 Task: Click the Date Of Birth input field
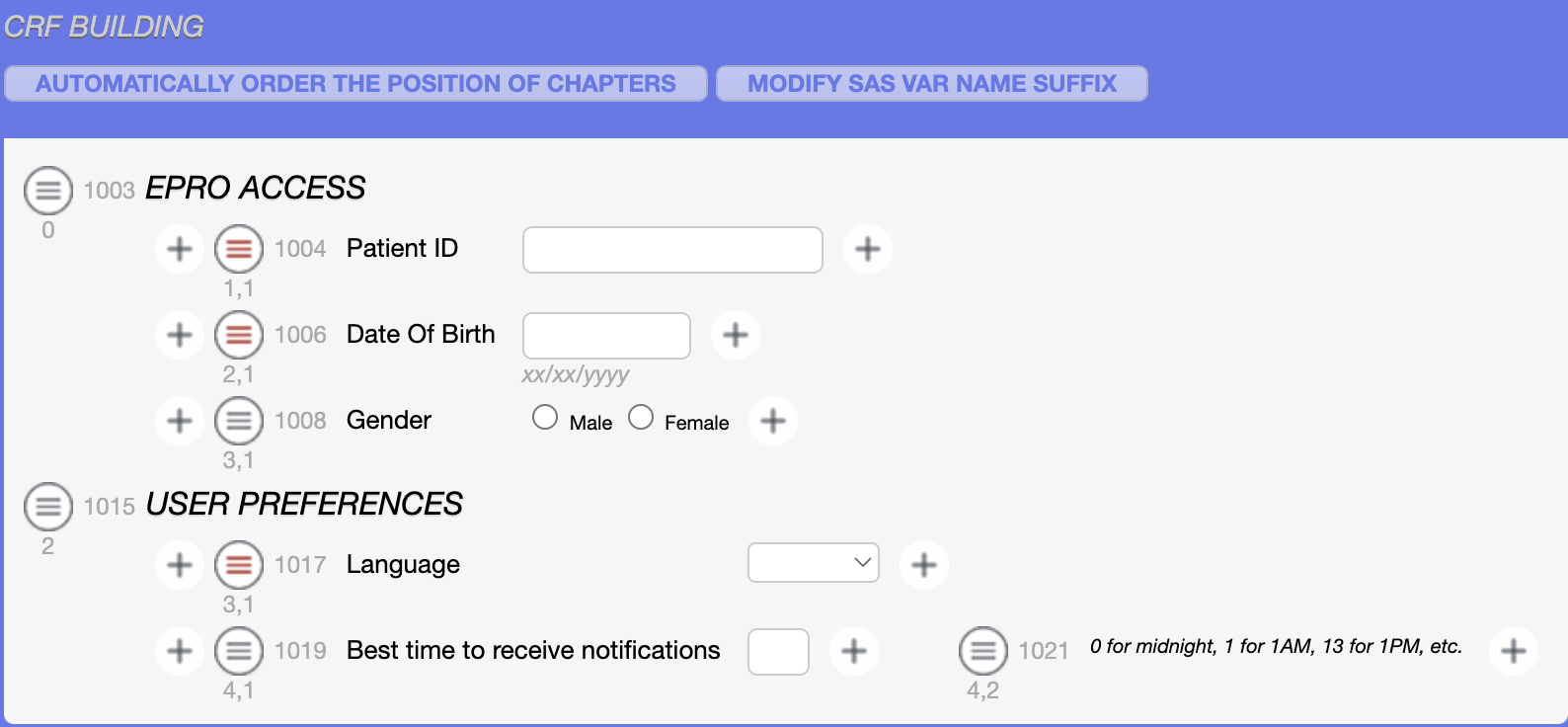coord(606,336)
